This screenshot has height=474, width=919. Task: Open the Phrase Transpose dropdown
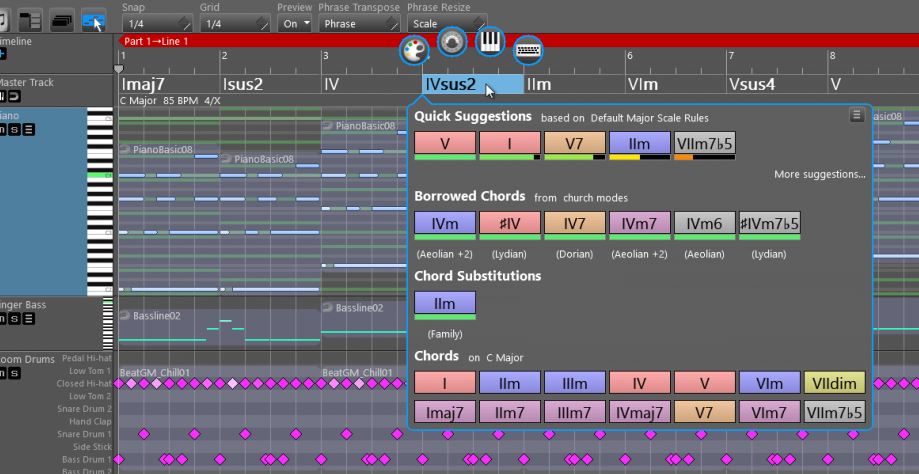359,23
